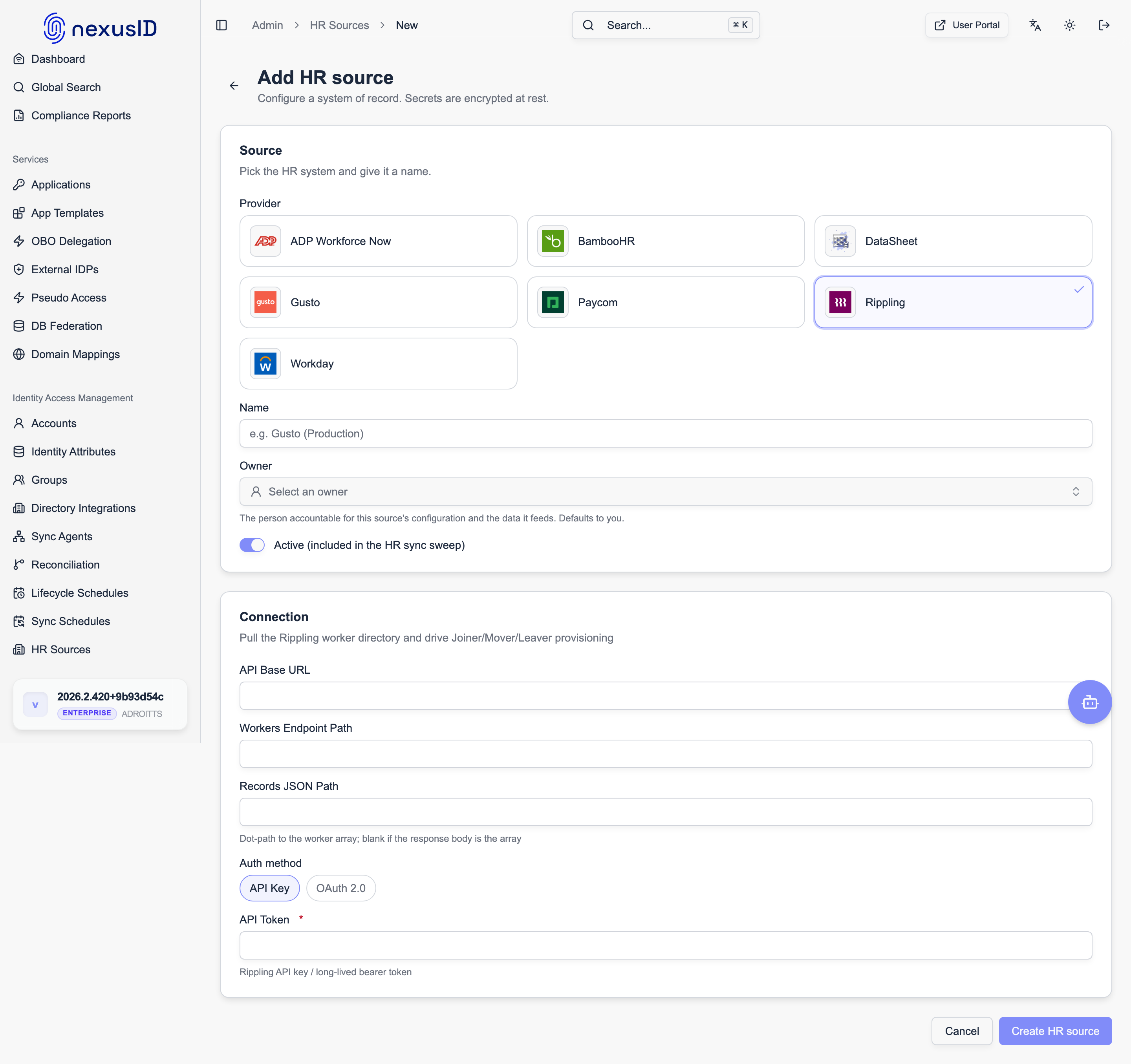Focus the API Token field
The height and width of the screenshot is (1064, 1131).
(666, 946)
